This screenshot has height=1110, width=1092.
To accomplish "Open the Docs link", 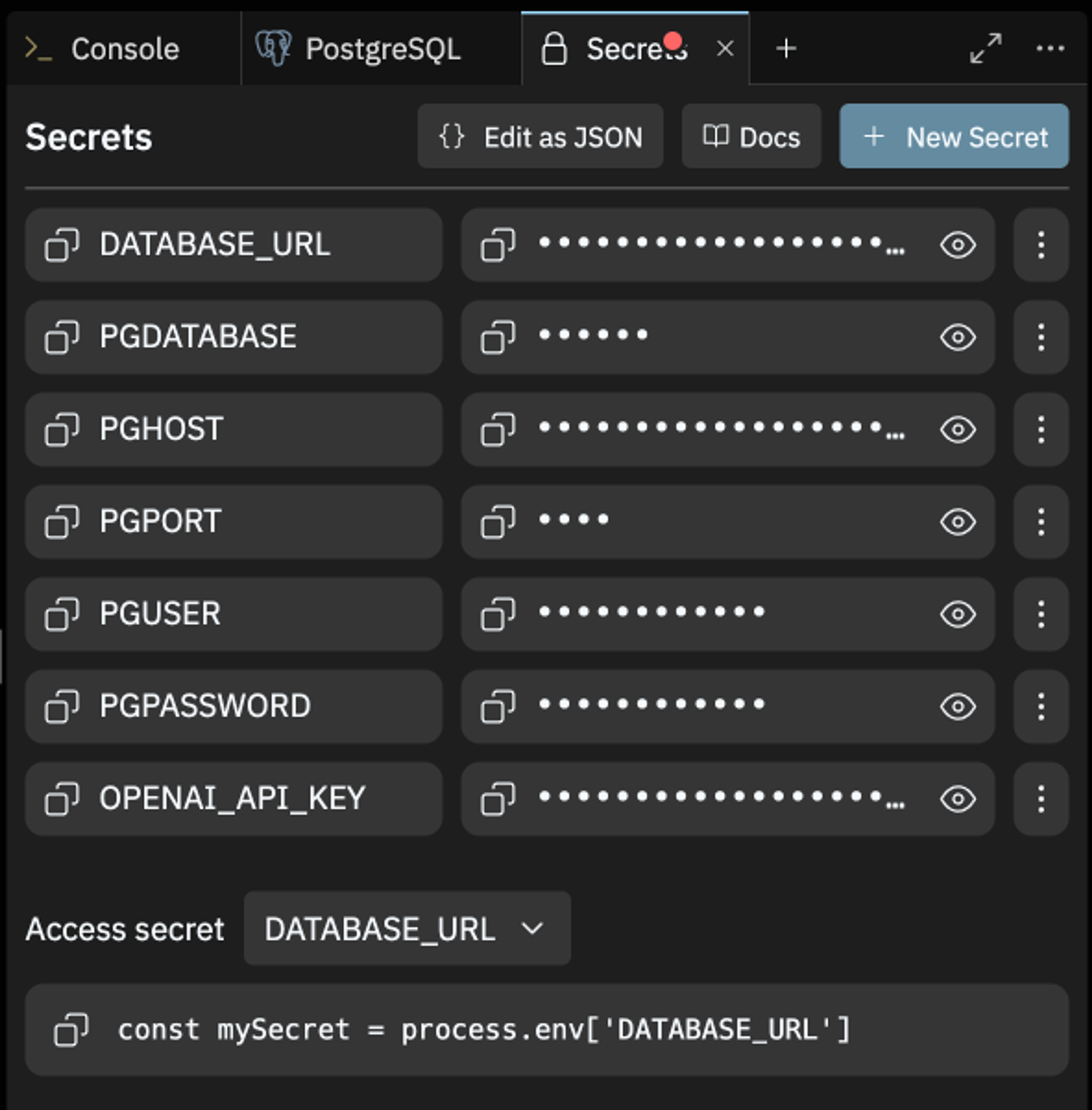I will coord(751,136).
